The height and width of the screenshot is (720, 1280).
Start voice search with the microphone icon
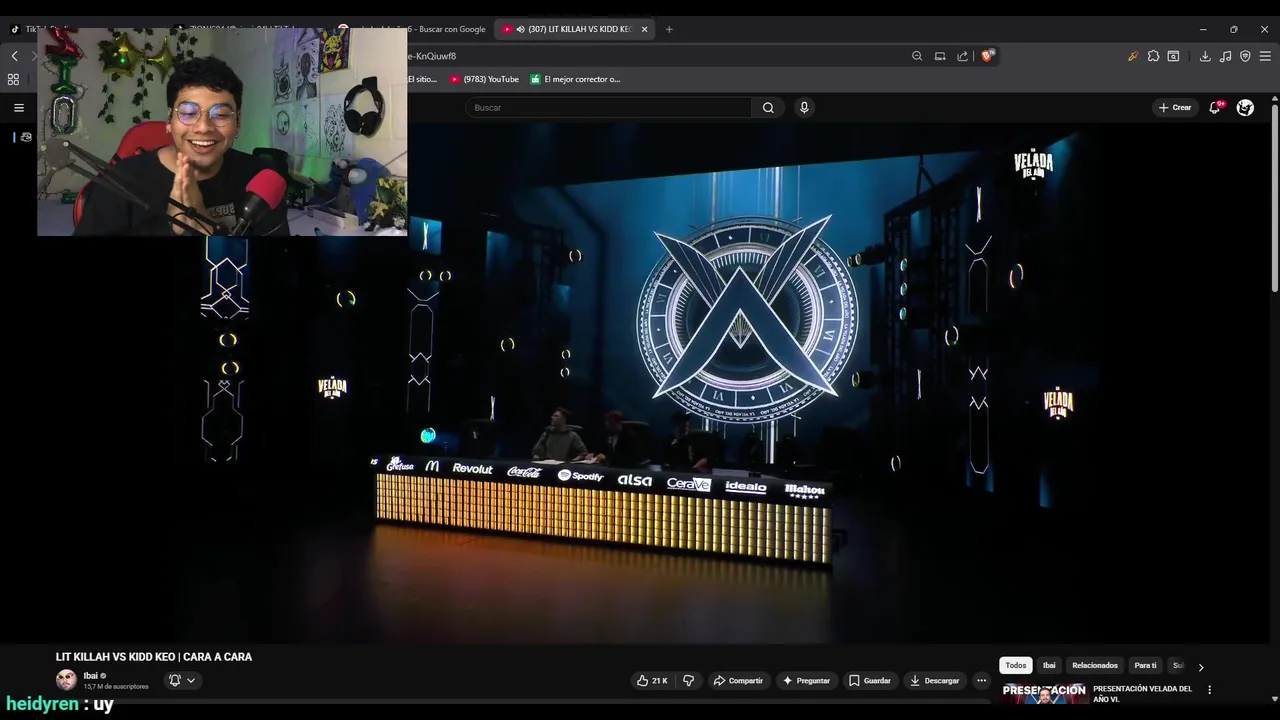pyautogui.click(x=804, y=107)
